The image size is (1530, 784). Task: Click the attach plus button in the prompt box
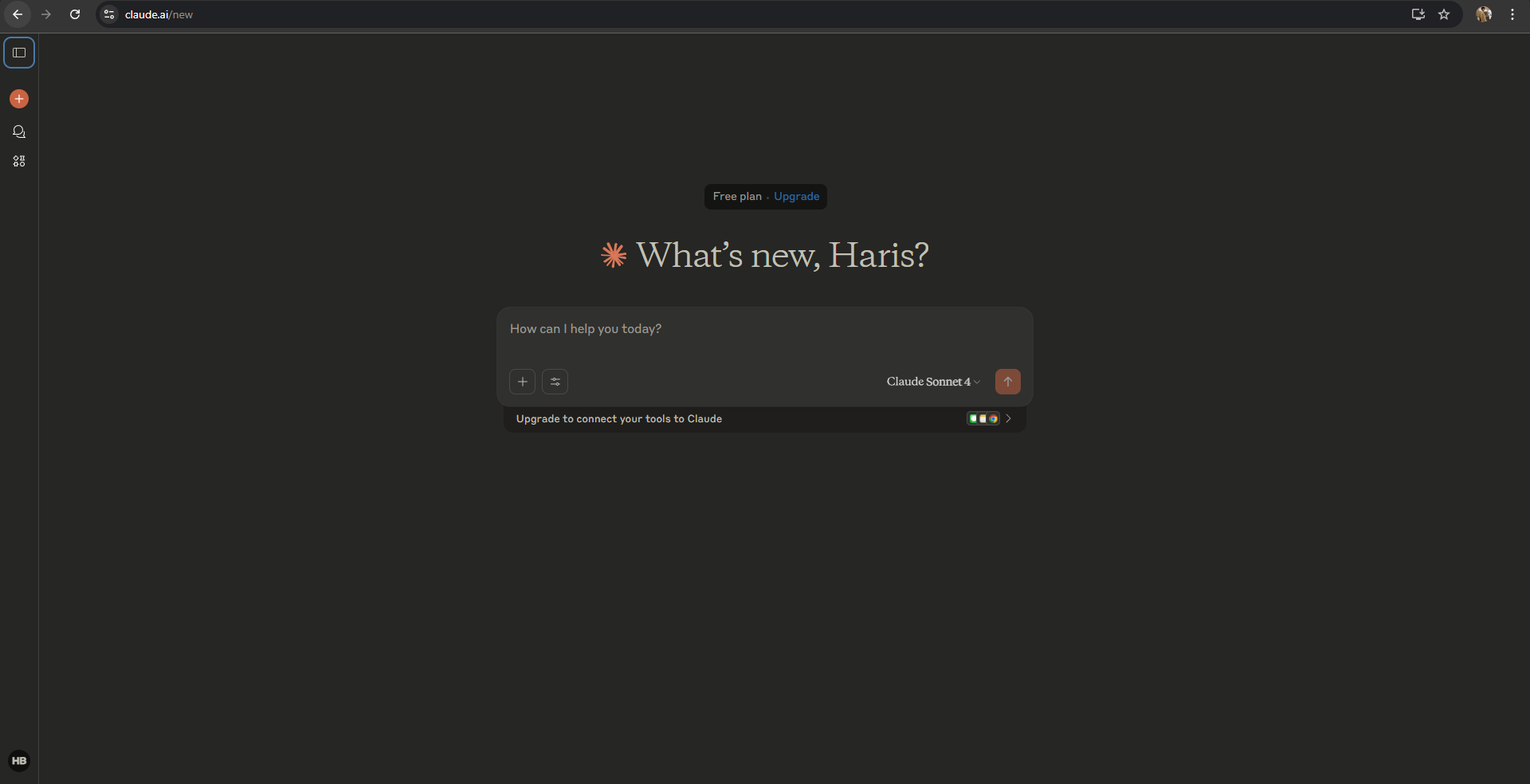(x=523, y=382)
